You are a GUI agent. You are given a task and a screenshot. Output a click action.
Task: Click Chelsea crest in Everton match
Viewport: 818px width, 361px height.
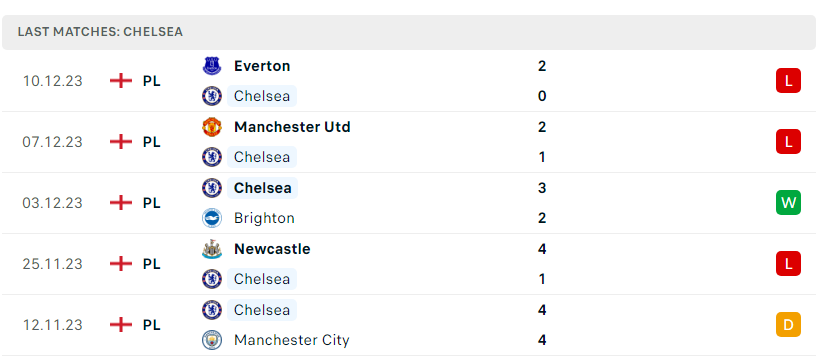[212, 96]
